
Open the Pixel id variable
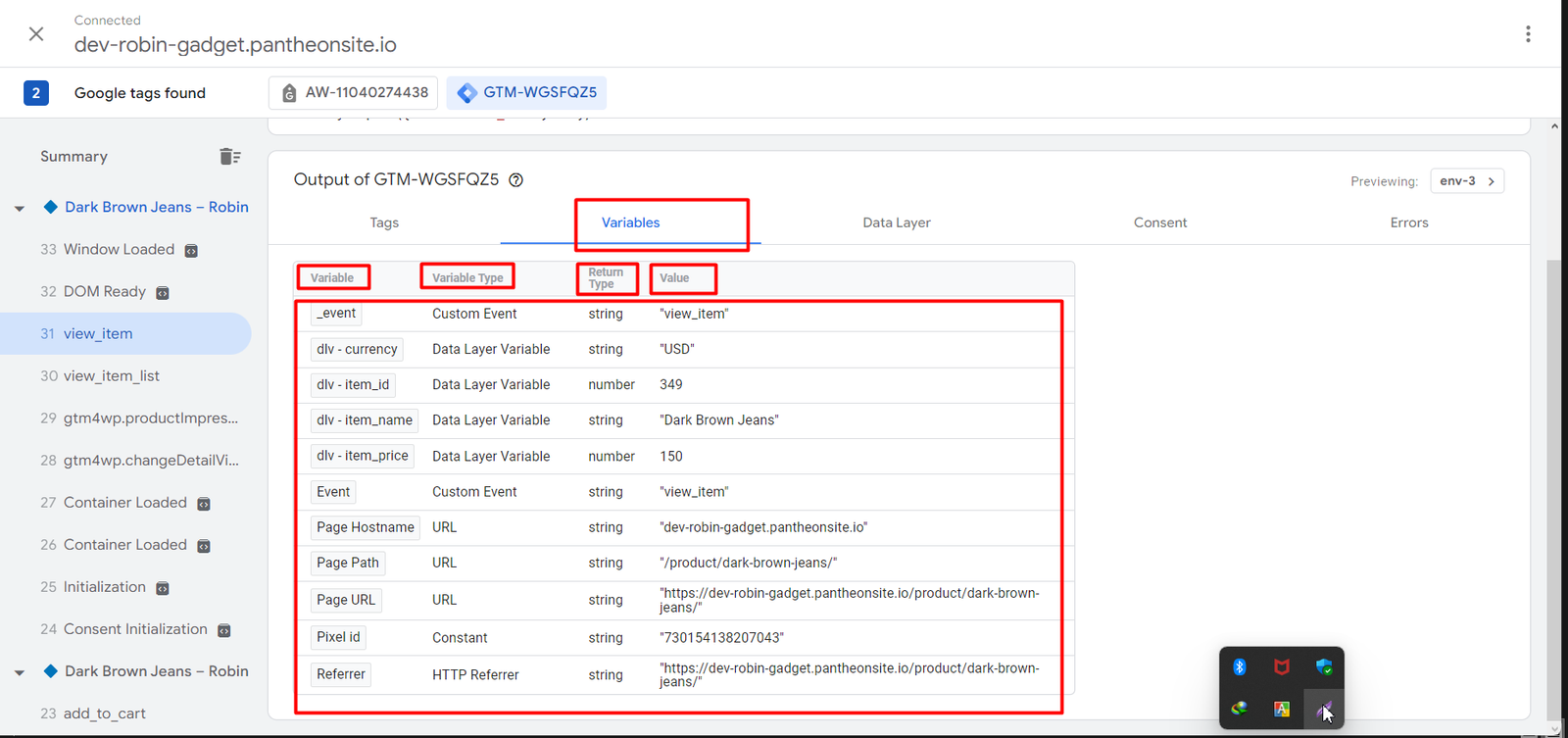click(x=338, y=637)
